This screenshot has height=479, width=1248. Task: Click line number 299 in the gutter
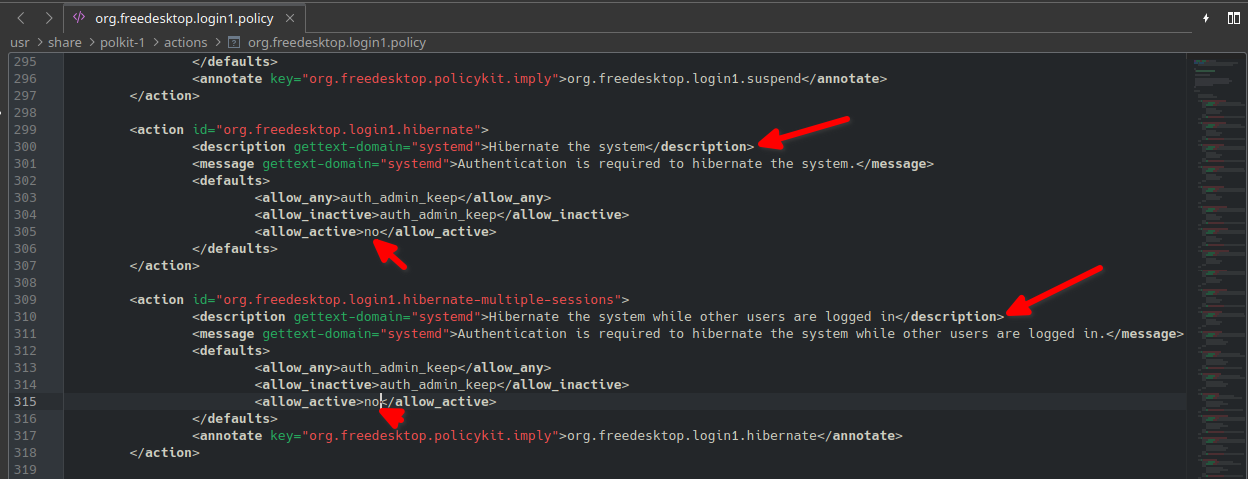pos(26,129)
